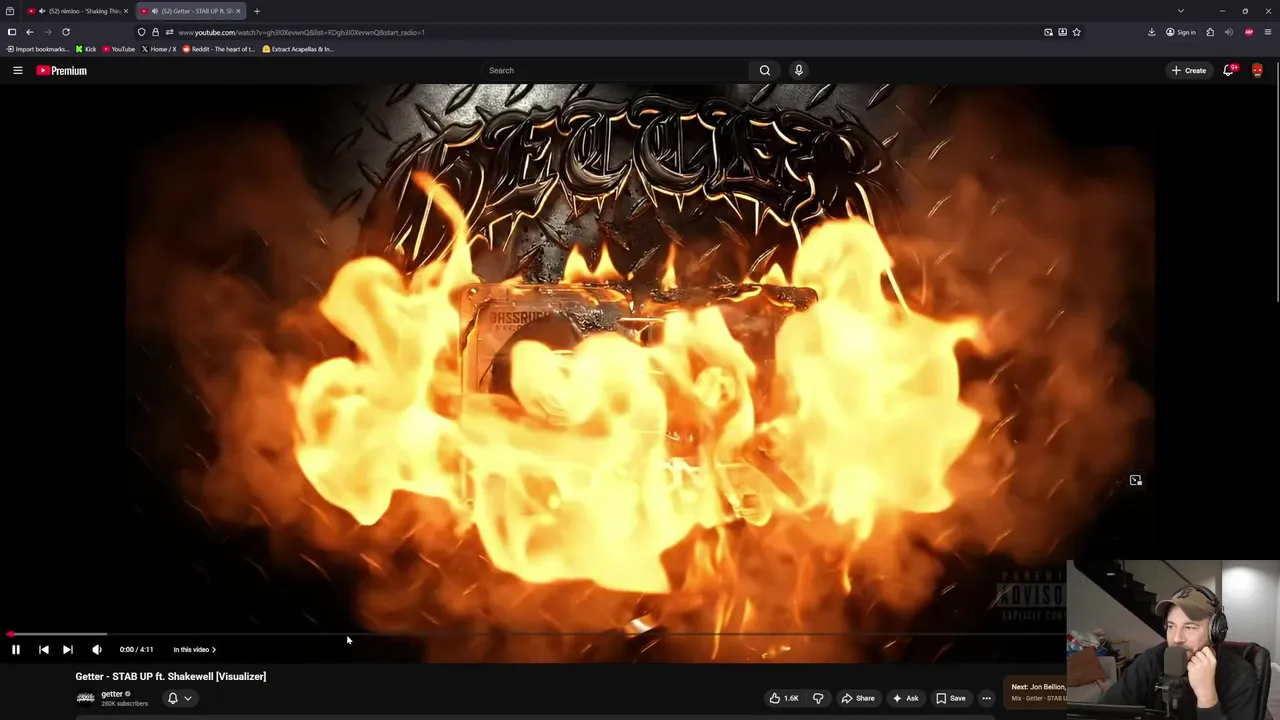View site security lock info

pos(155,32)
